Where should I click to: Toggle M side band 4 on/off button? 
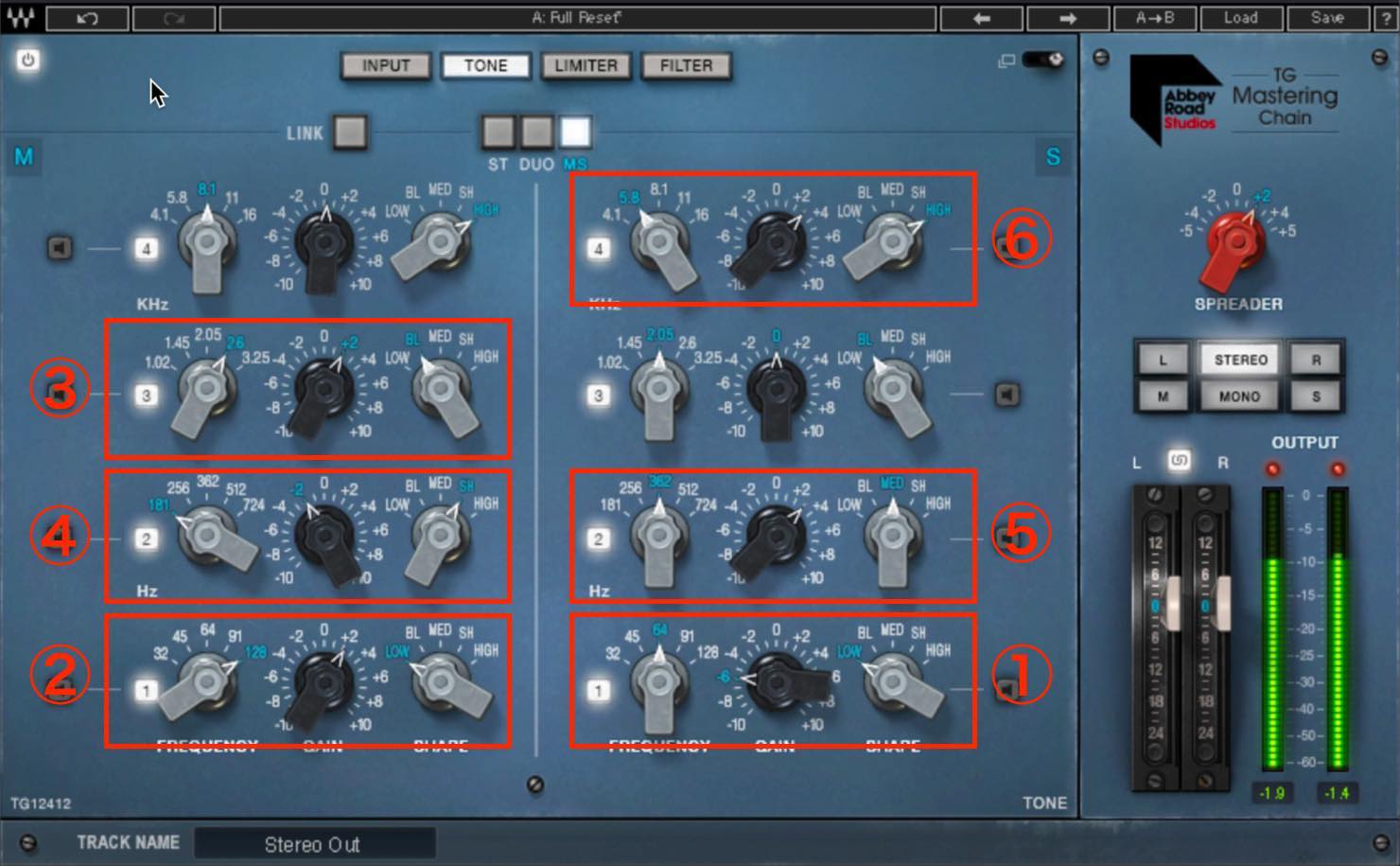click(146, 249)
